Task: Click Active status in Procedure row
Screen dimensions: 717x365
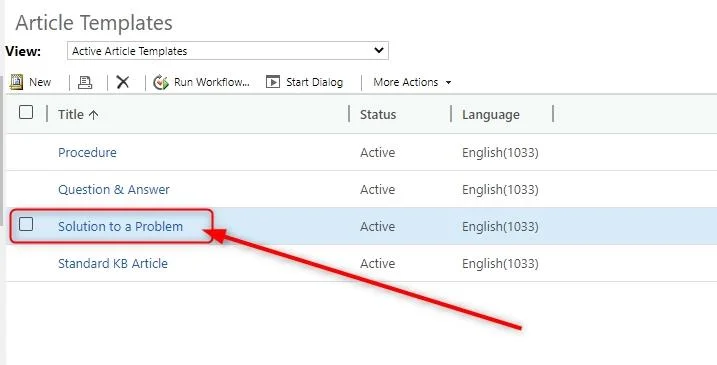Action: [x=377, y=152]
